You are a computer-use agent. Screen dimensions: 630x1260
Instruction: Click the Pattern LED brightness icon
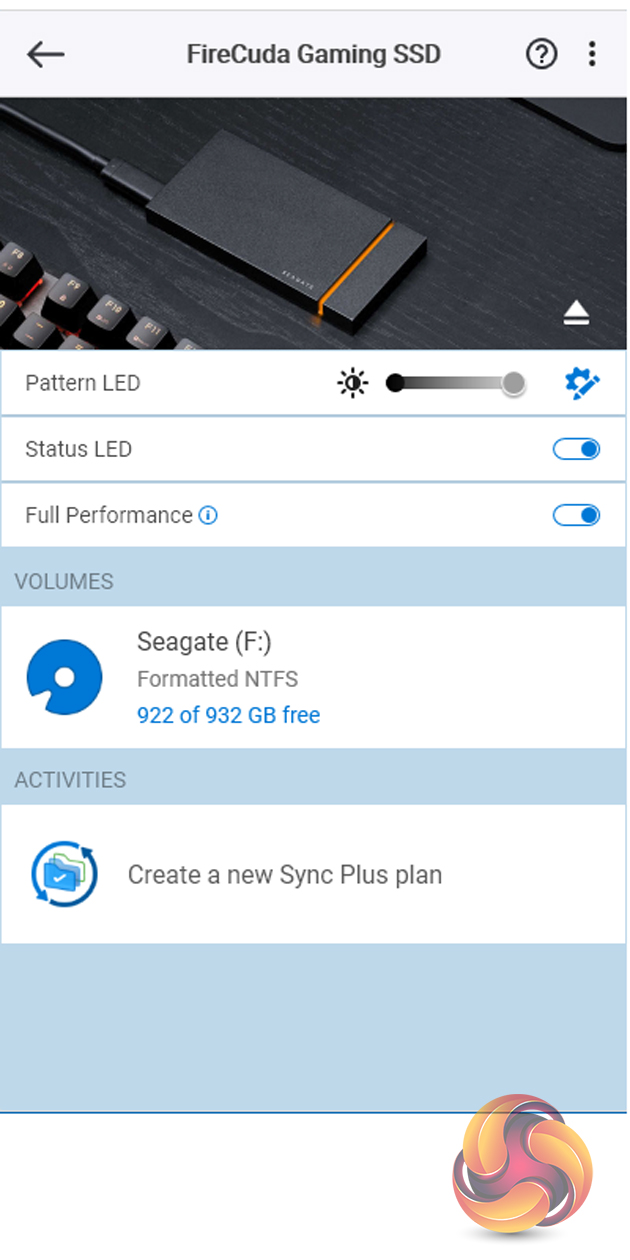click(x=352, y=383)
